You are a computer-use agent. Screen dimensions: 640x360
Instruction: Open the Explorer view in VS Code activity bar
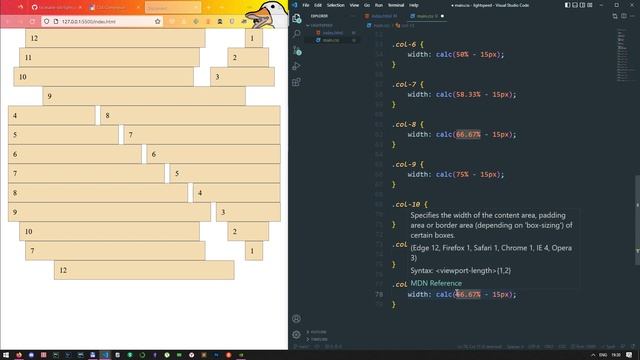297,18
